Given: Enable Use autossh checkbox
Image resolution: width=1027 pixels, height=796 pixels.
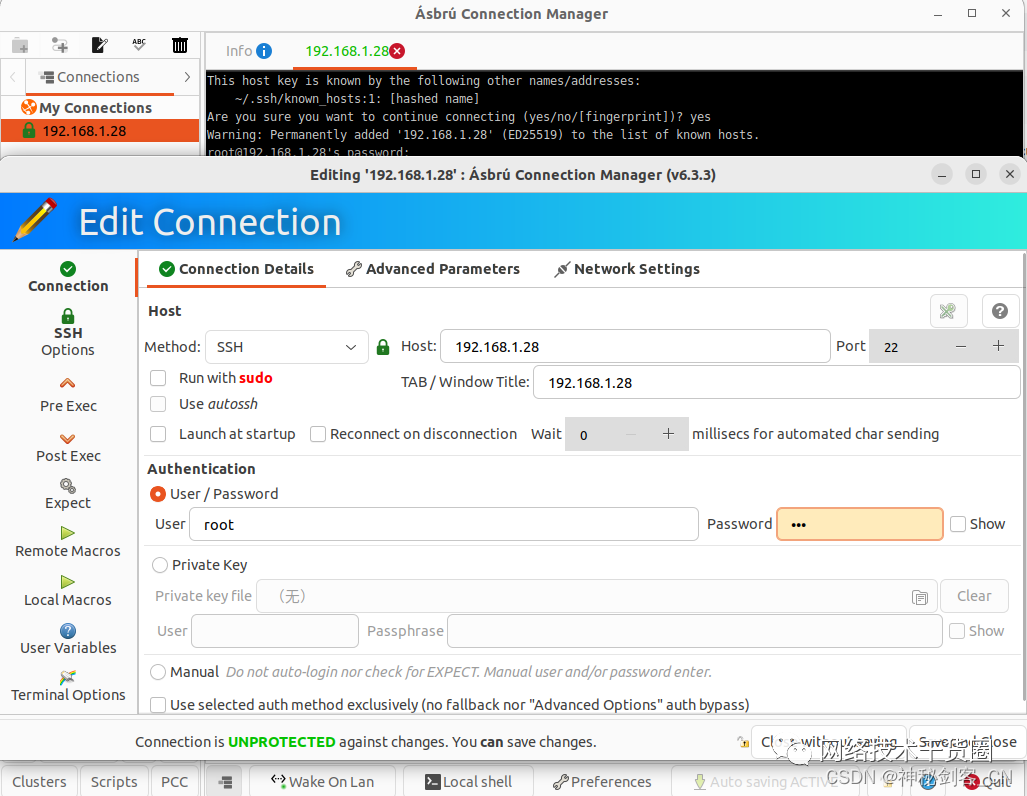Looking at the screenshot, I should (x=158, y=404).
